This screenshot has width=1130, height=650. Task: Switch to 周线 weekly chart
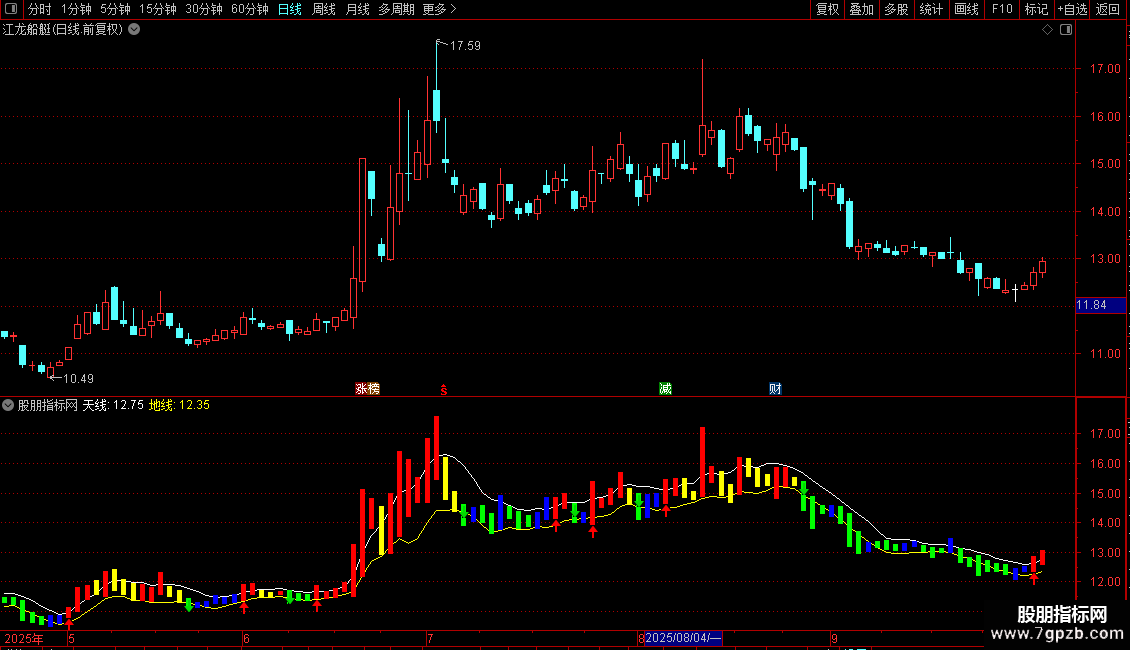tap(324, 9)
